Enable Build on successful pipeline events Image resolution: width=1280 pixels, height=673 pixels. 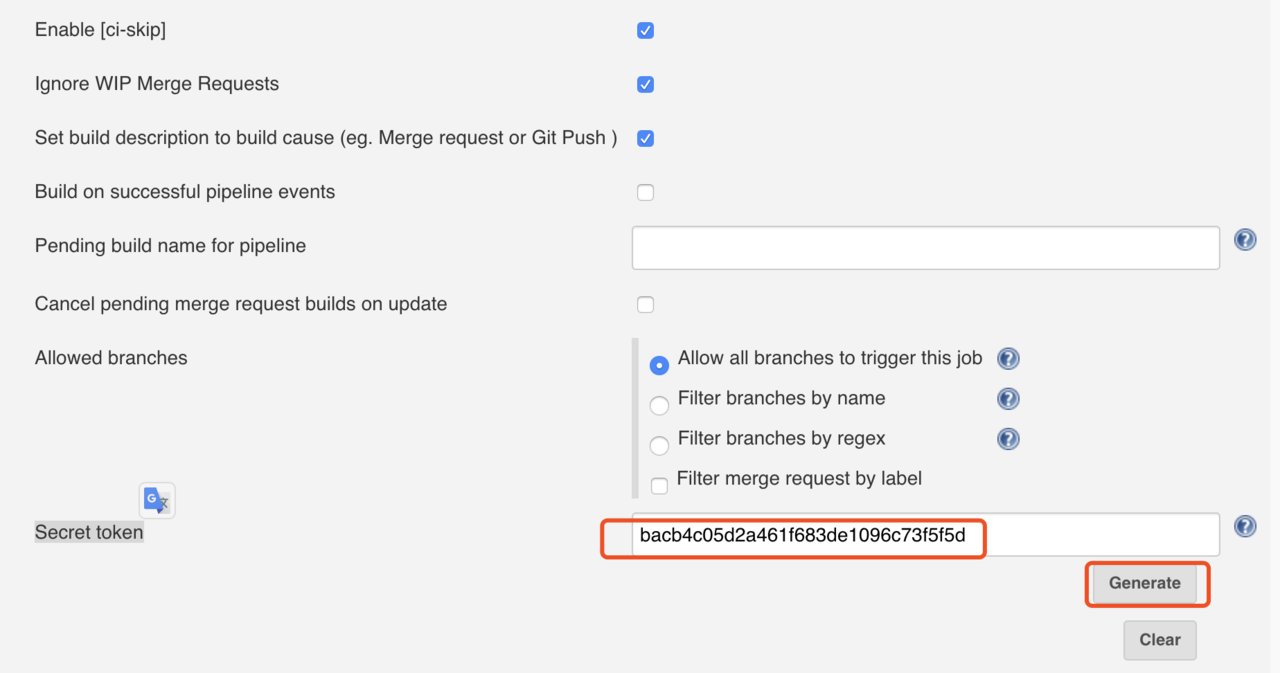pyautogui.click(x=646, y=193)
